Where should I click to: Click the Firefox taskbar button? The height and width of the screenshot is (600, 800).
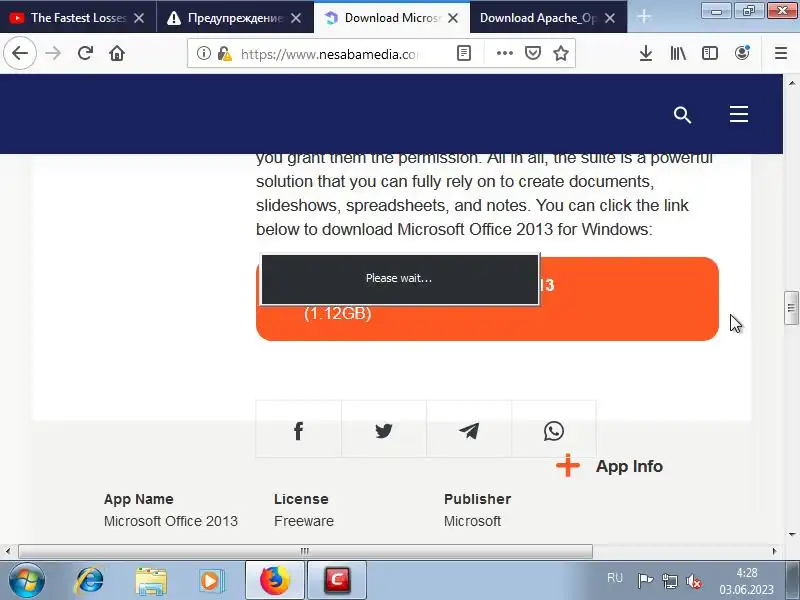tap(274, 581)
